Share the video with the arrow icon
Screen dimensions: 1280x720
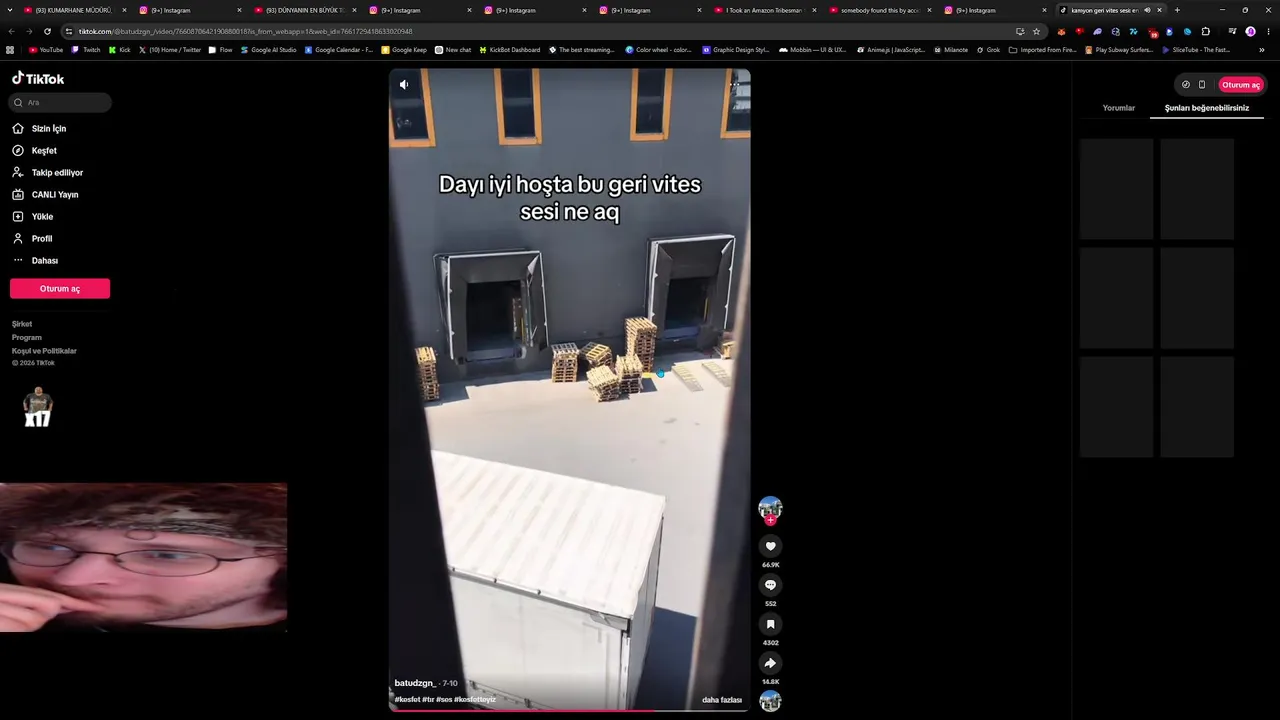pyautogui.click(x=770, y=663)
